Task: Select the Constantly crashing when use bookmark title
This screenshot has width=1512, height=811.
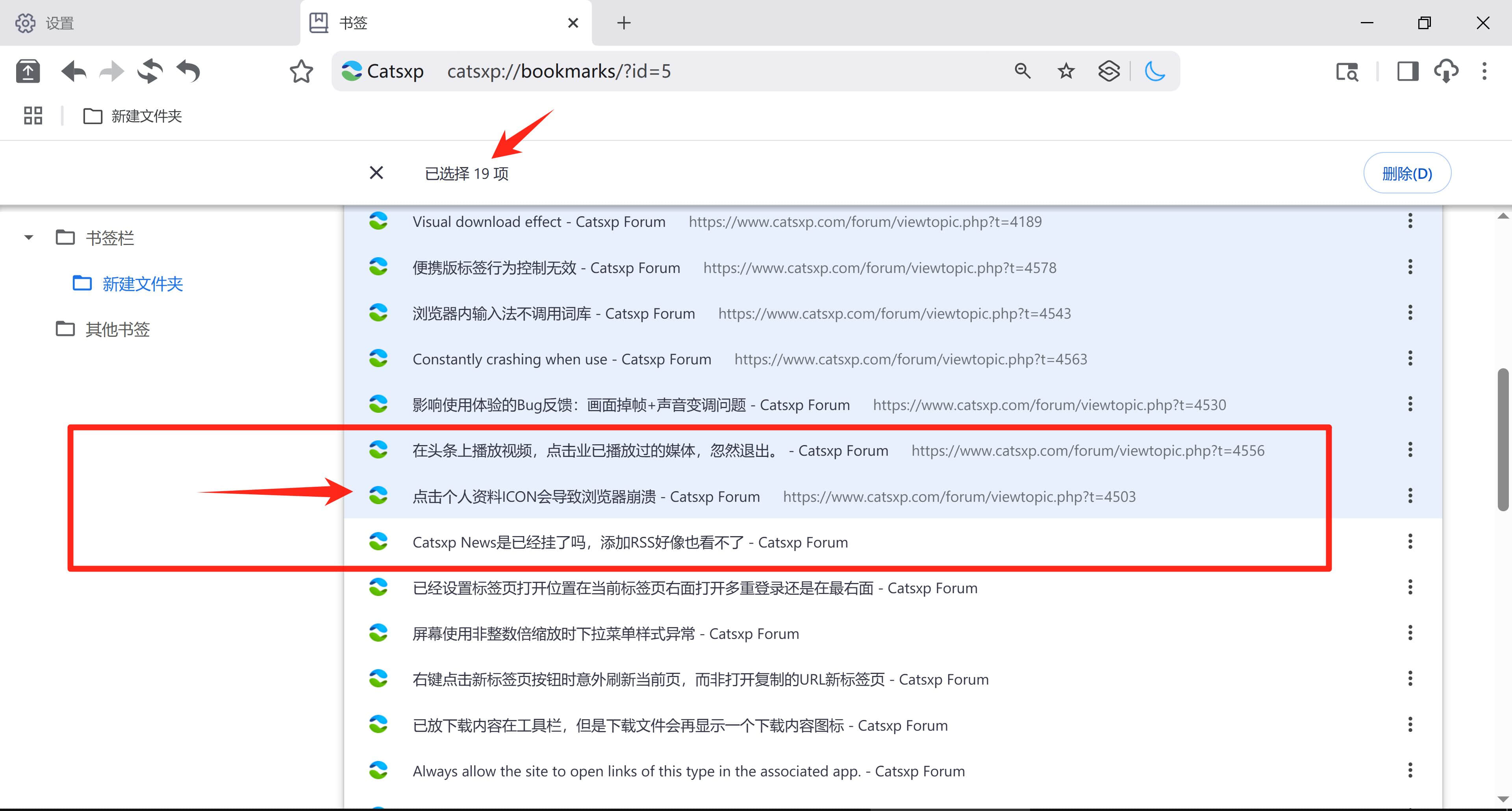Action: pyautogui.click(x=562, y=359)
